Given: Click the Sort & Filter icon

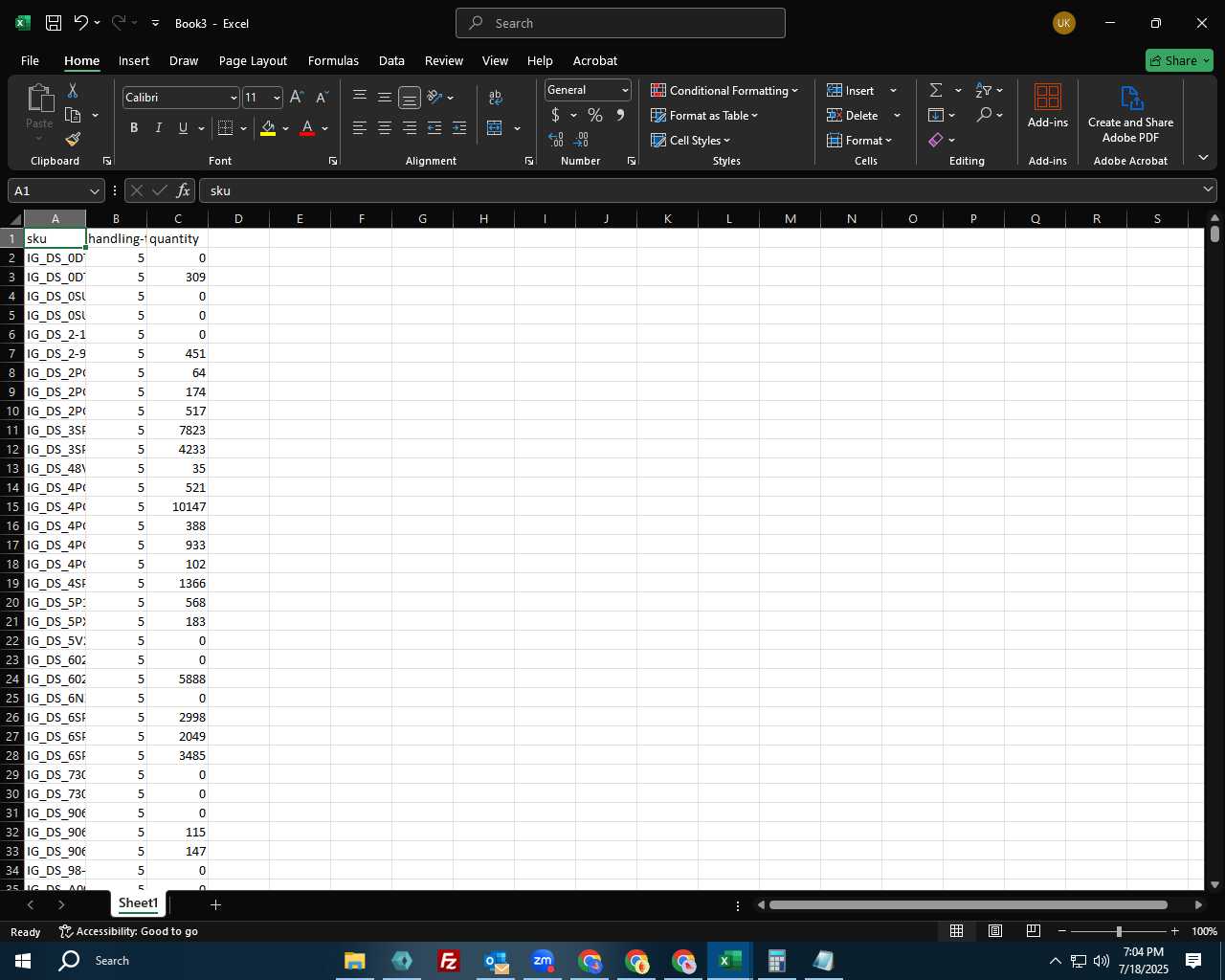Looking at the screenshot, I should [984, 90].
